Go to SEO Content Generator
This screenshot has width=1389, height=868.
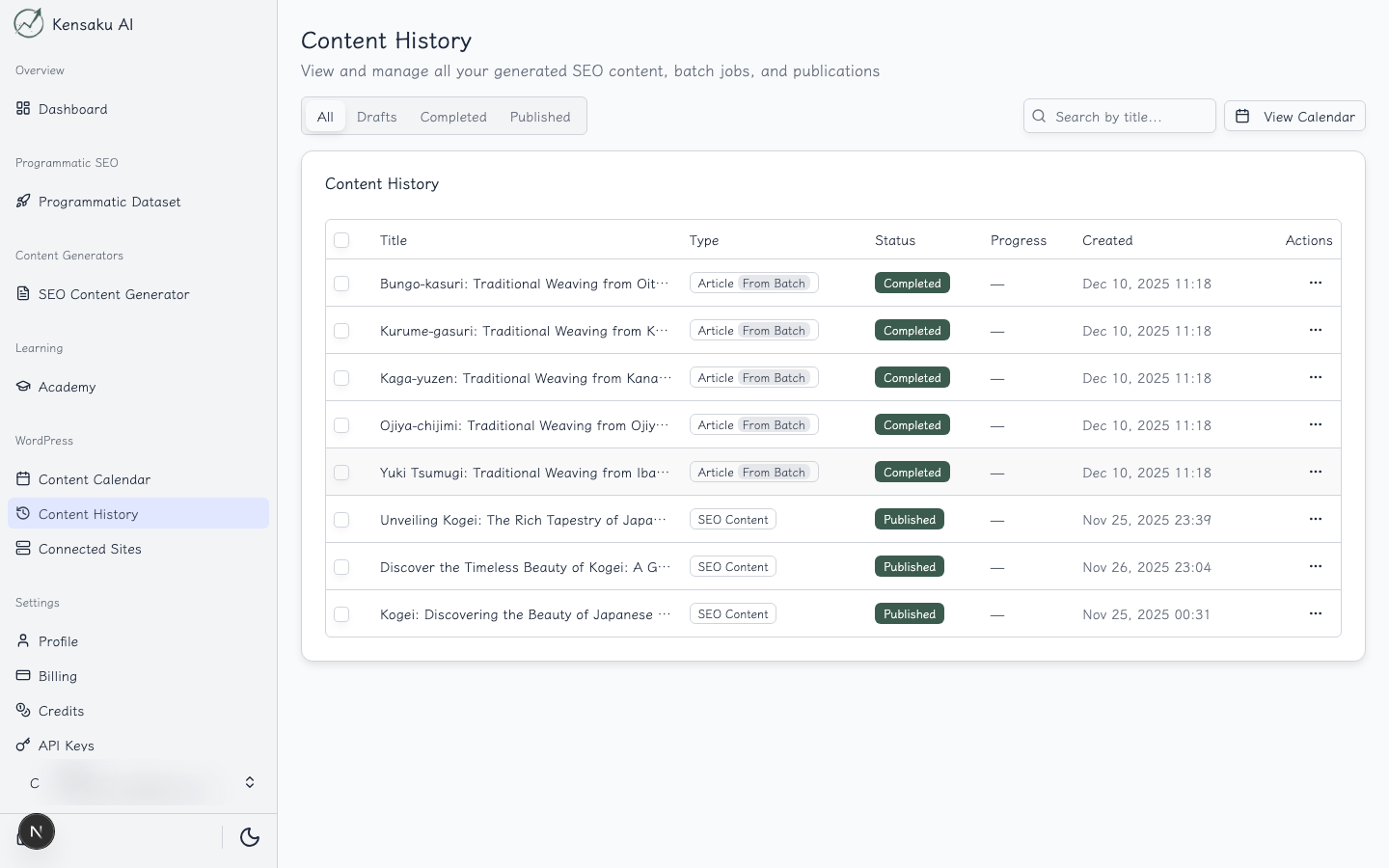pyautogui.click(x=113, y=294)
